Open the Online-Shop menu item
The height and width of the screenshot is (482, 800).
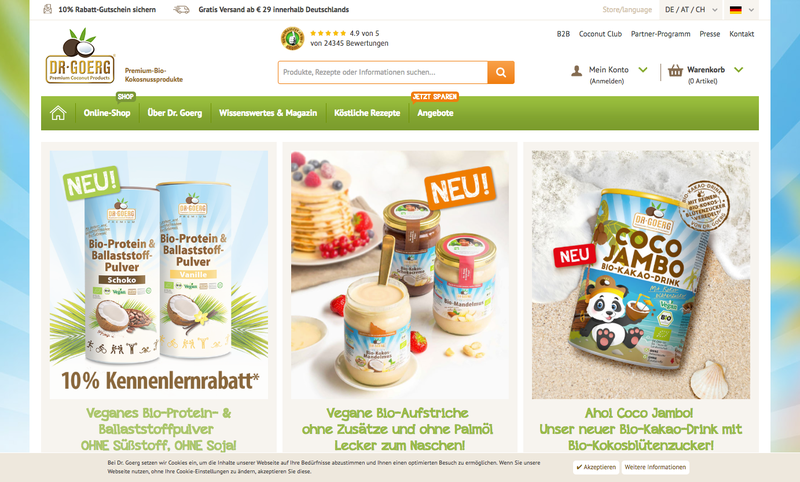(x=107, y=113)
